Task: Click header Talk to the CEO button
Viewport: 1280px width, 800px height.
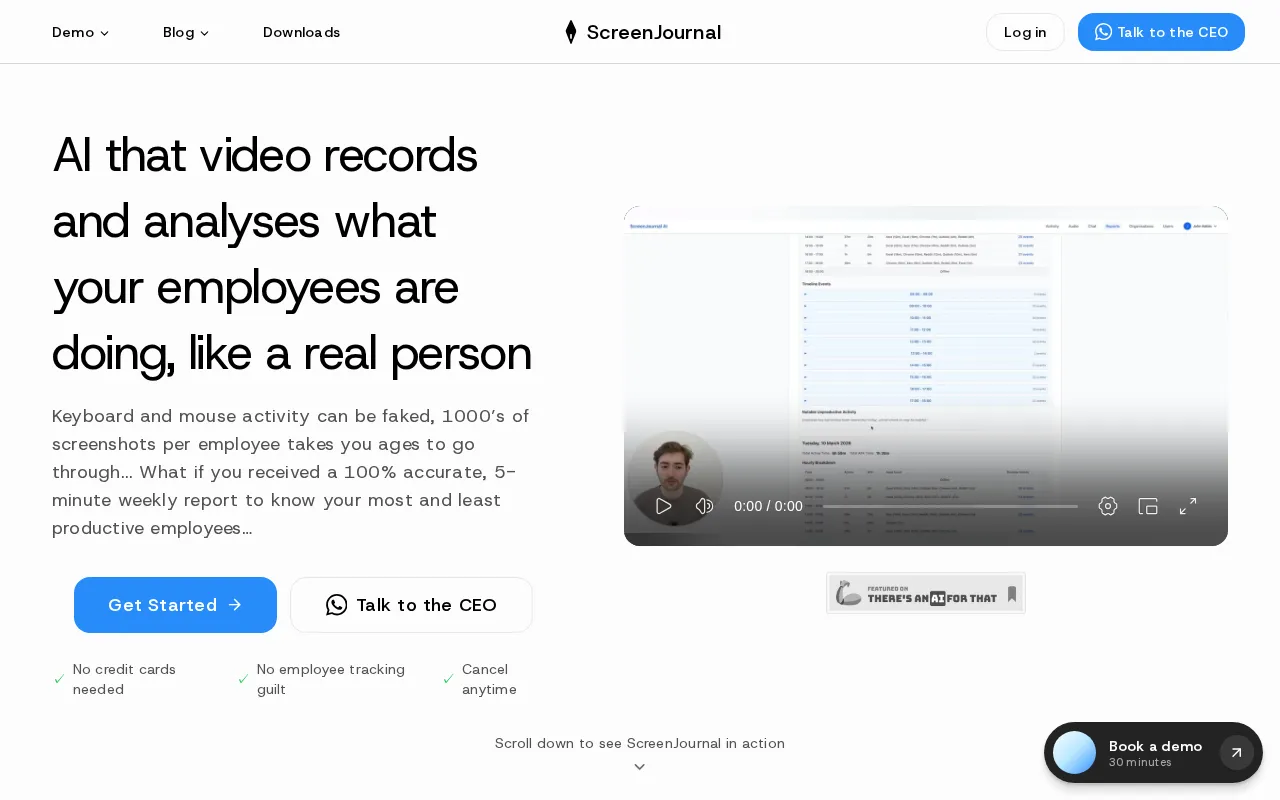Action: tap(1161, 32)
